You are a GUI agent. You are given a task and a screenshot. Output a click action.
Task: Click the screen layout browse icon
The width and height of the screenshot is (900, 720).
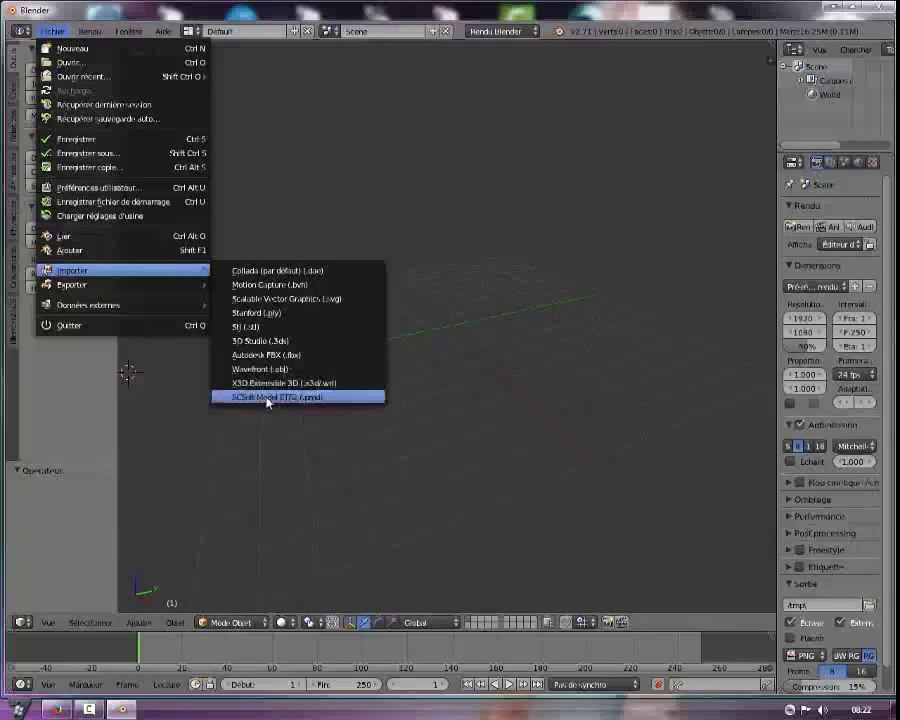pyautogui.click(x=192, y=31)
